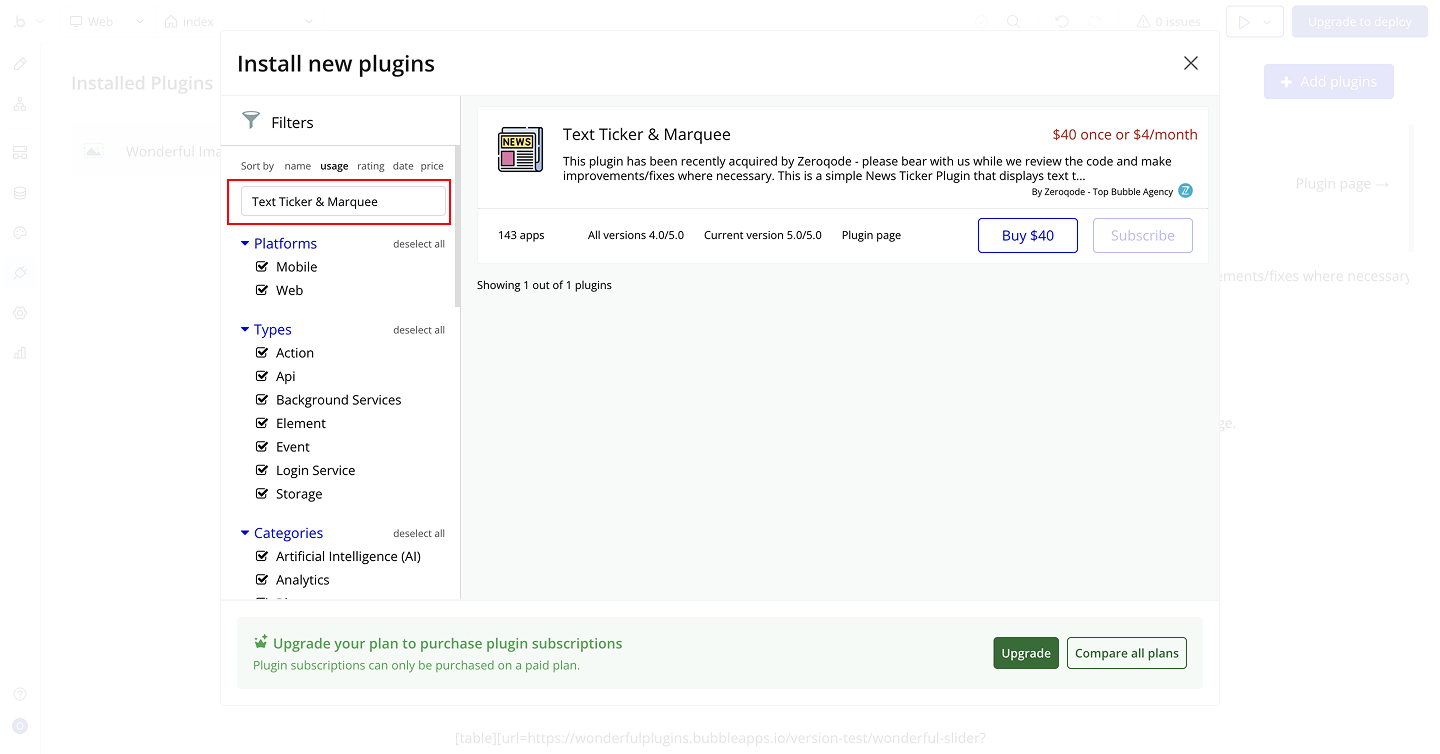The image size is (1440, 754).
Task: Open the Logs bar-chart icon in sidebar
Action: [x=20, y=353]
